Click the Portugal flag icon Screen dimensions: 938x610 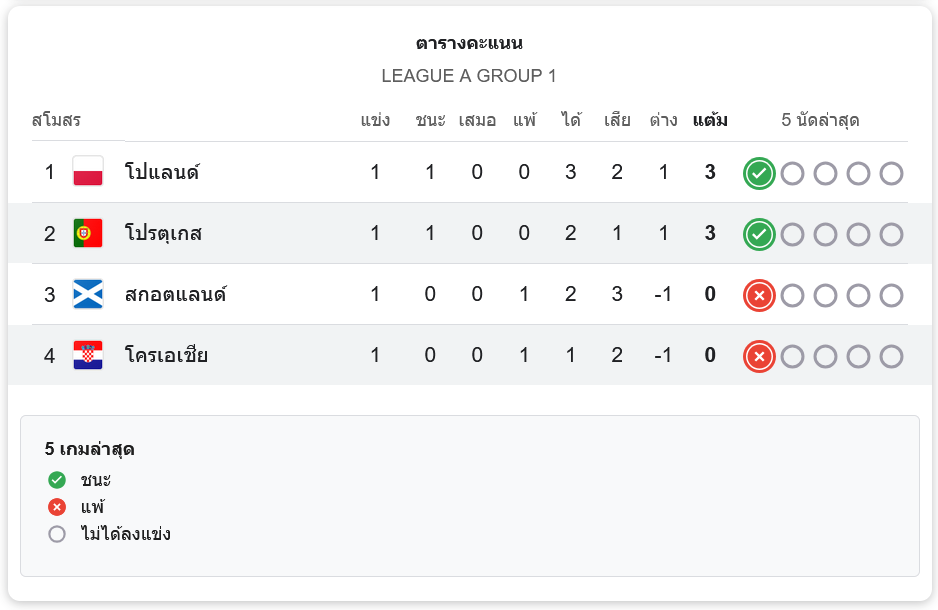[88, 233]
